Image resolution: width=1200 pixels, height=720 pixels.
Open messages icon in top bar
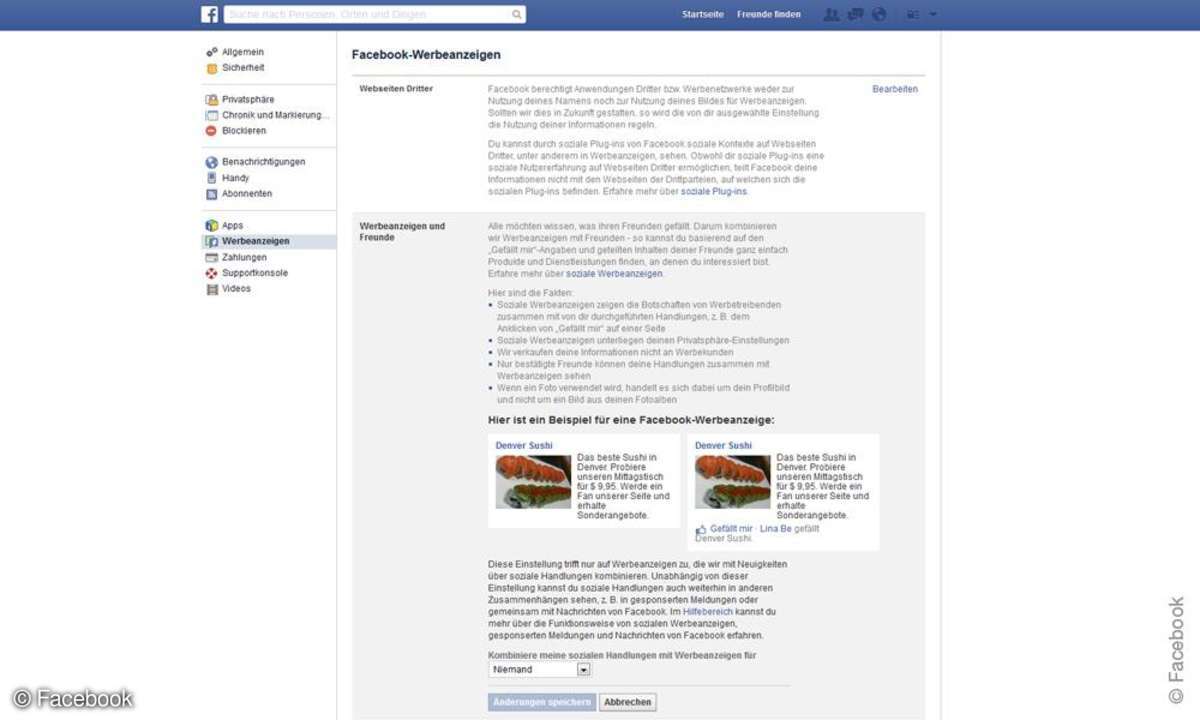(855, 14)
